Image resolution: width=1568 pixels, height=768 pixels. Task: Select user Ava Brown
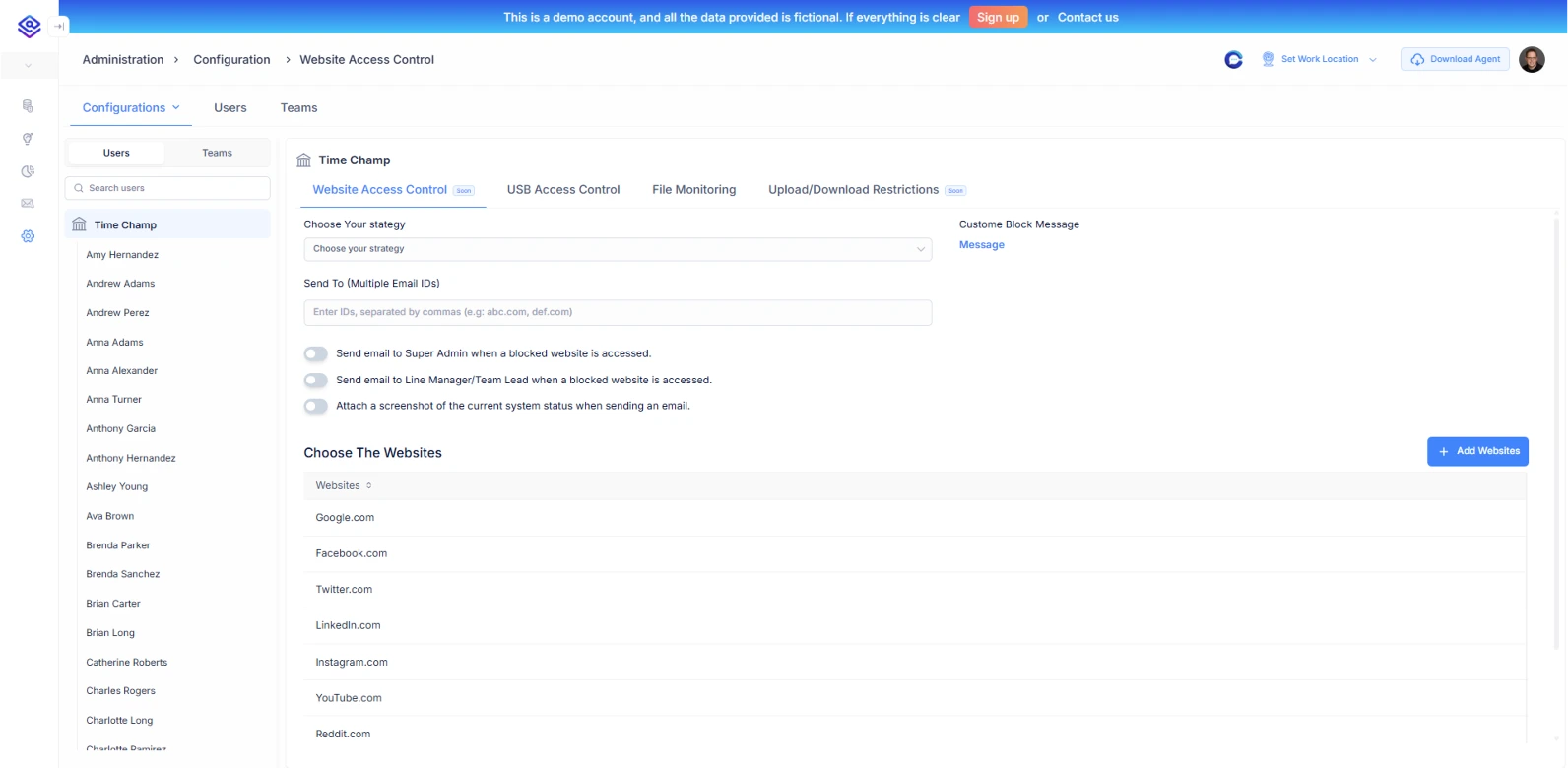click(x=110, y=517)
